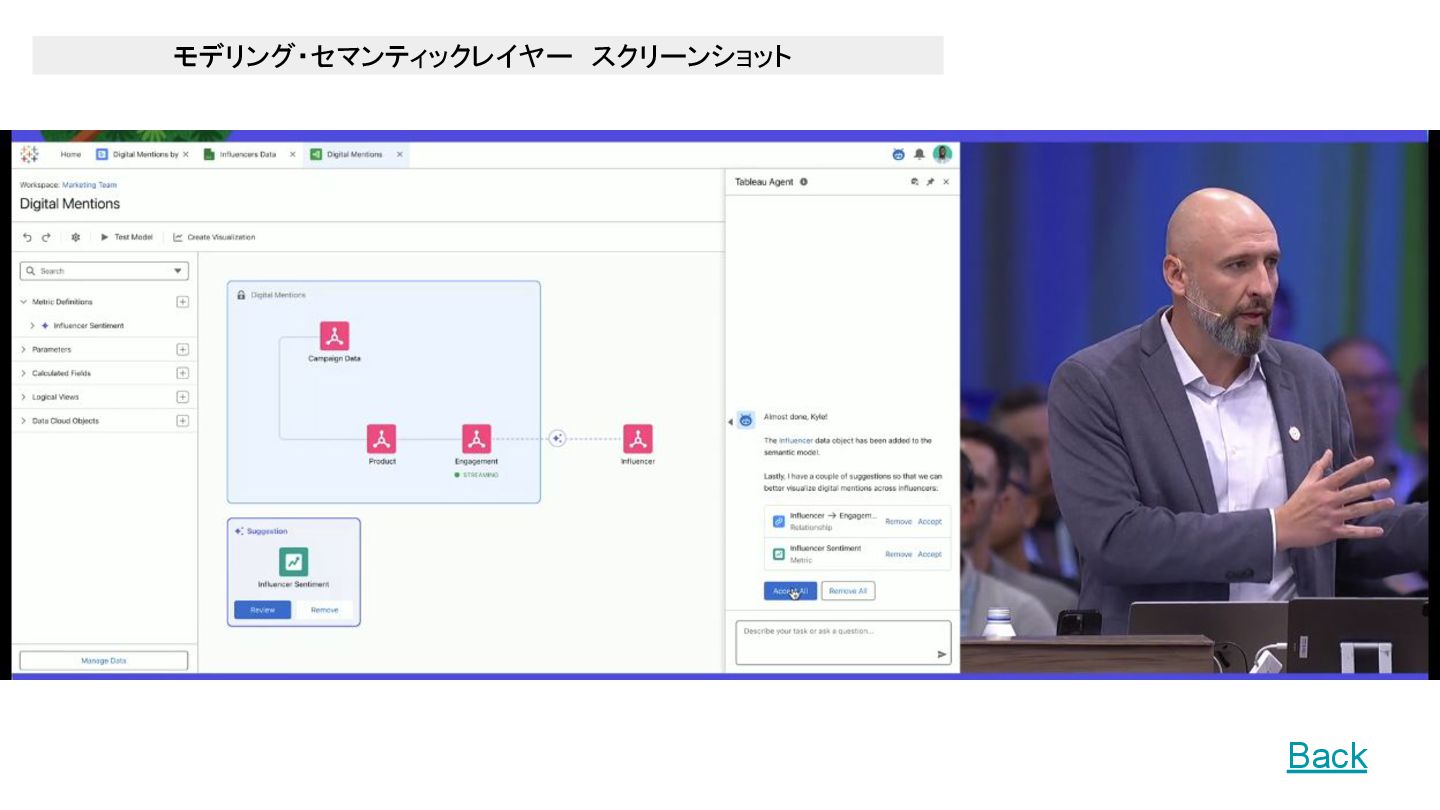Click Review on the Suggestion card
This screenshot has height=810, width=1440.
click(x=263, y=610)
